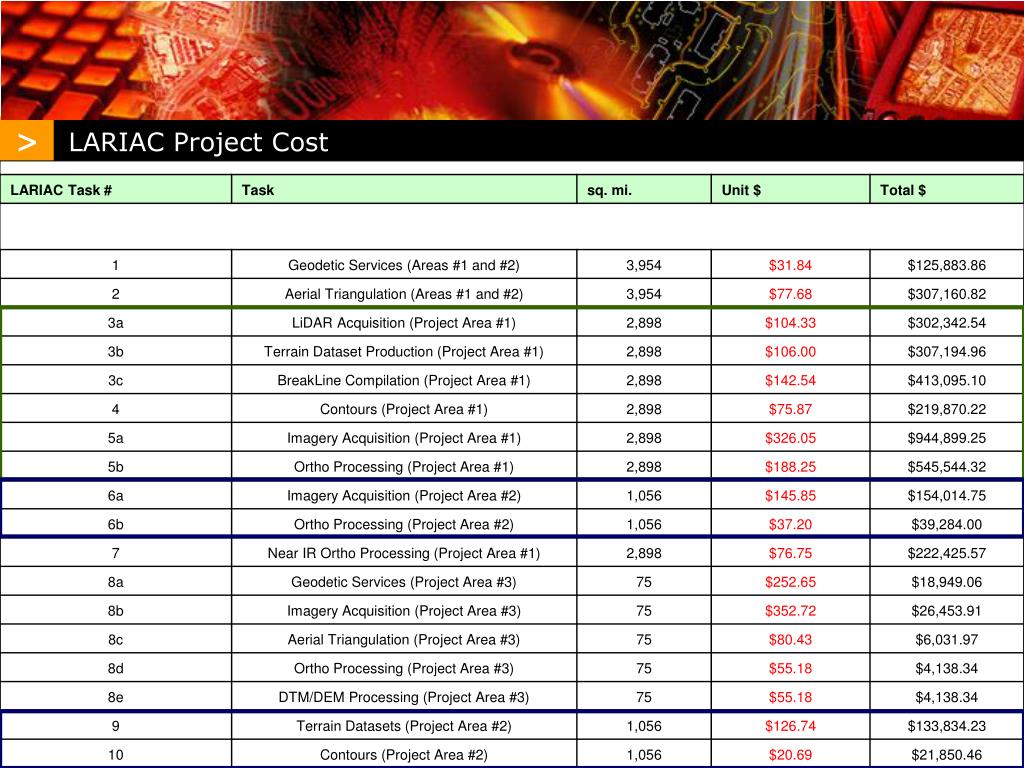
Task: Select BreakLine Compilation (Project Area #1)
Action: coord(404,380)
